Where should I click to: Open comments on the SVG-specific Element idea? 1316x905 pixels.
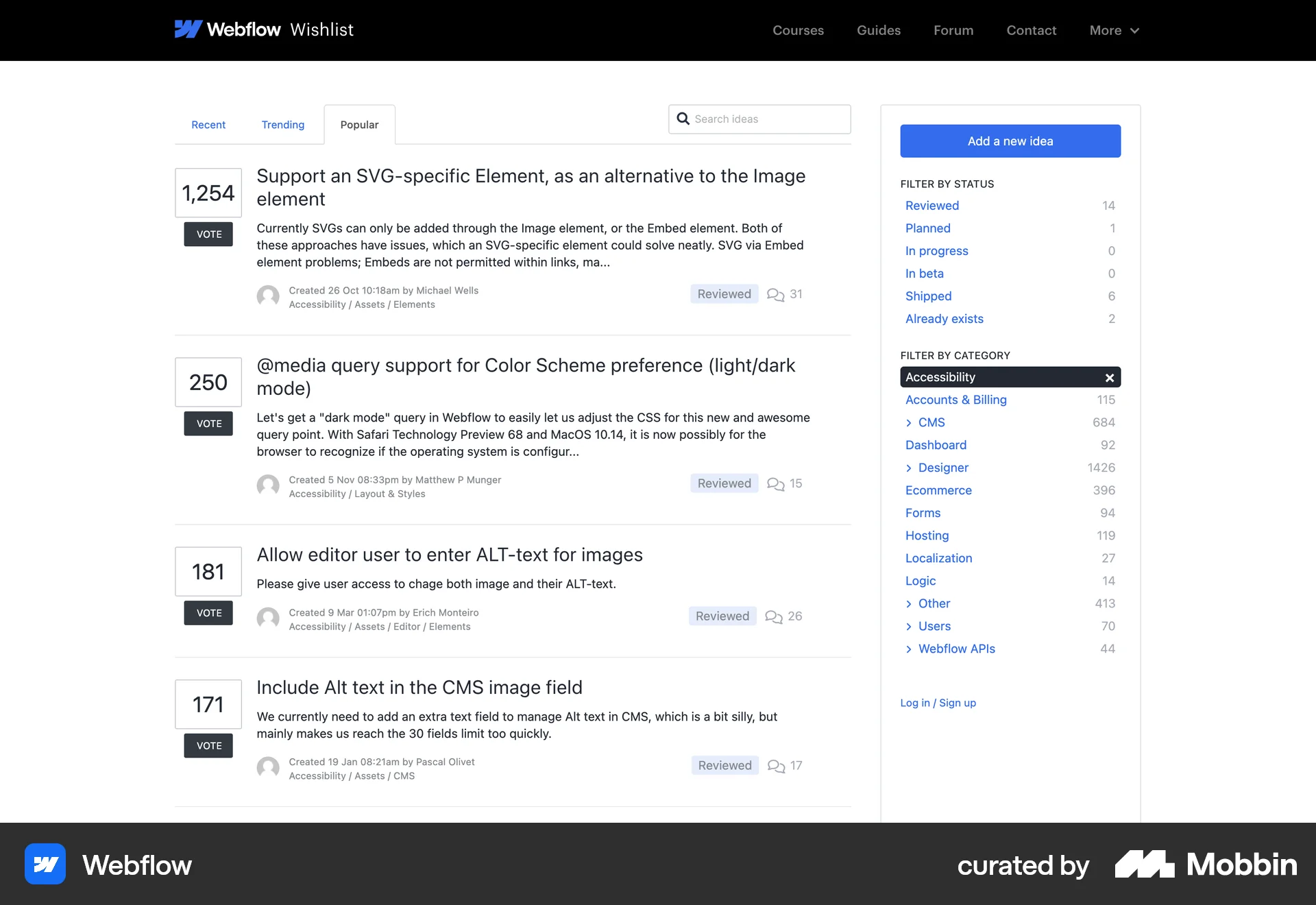pos(784,294)
